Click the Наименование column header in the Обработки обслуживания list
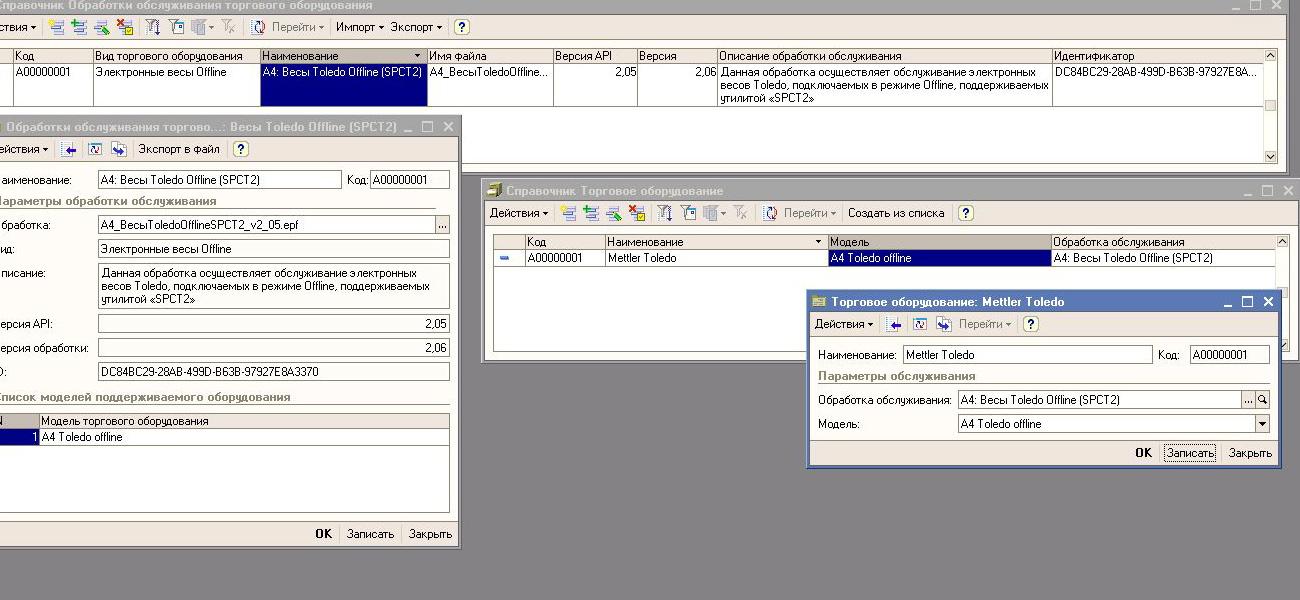The height and width of the screenshot is (600, 1300). [x=343, y=56]
